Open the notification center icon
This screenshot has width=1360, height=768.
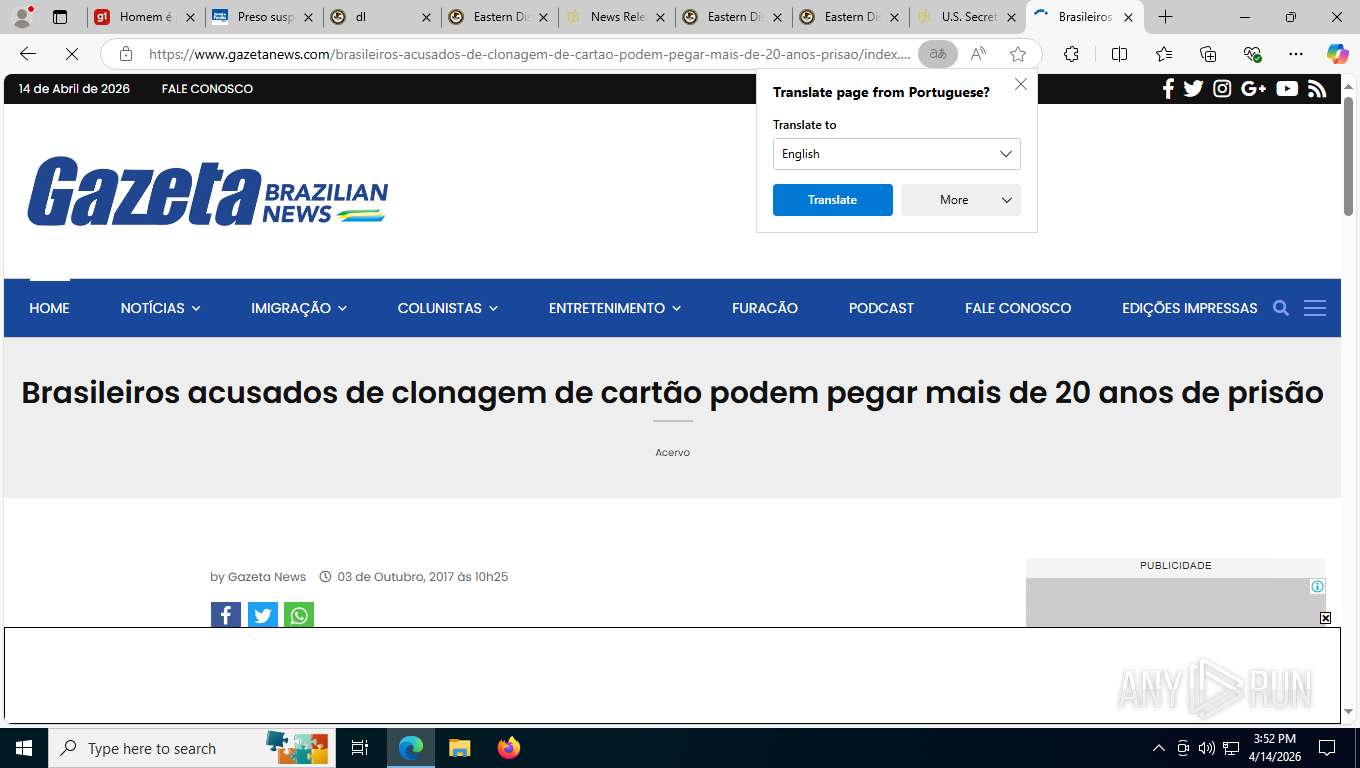tap(1327, 748)
